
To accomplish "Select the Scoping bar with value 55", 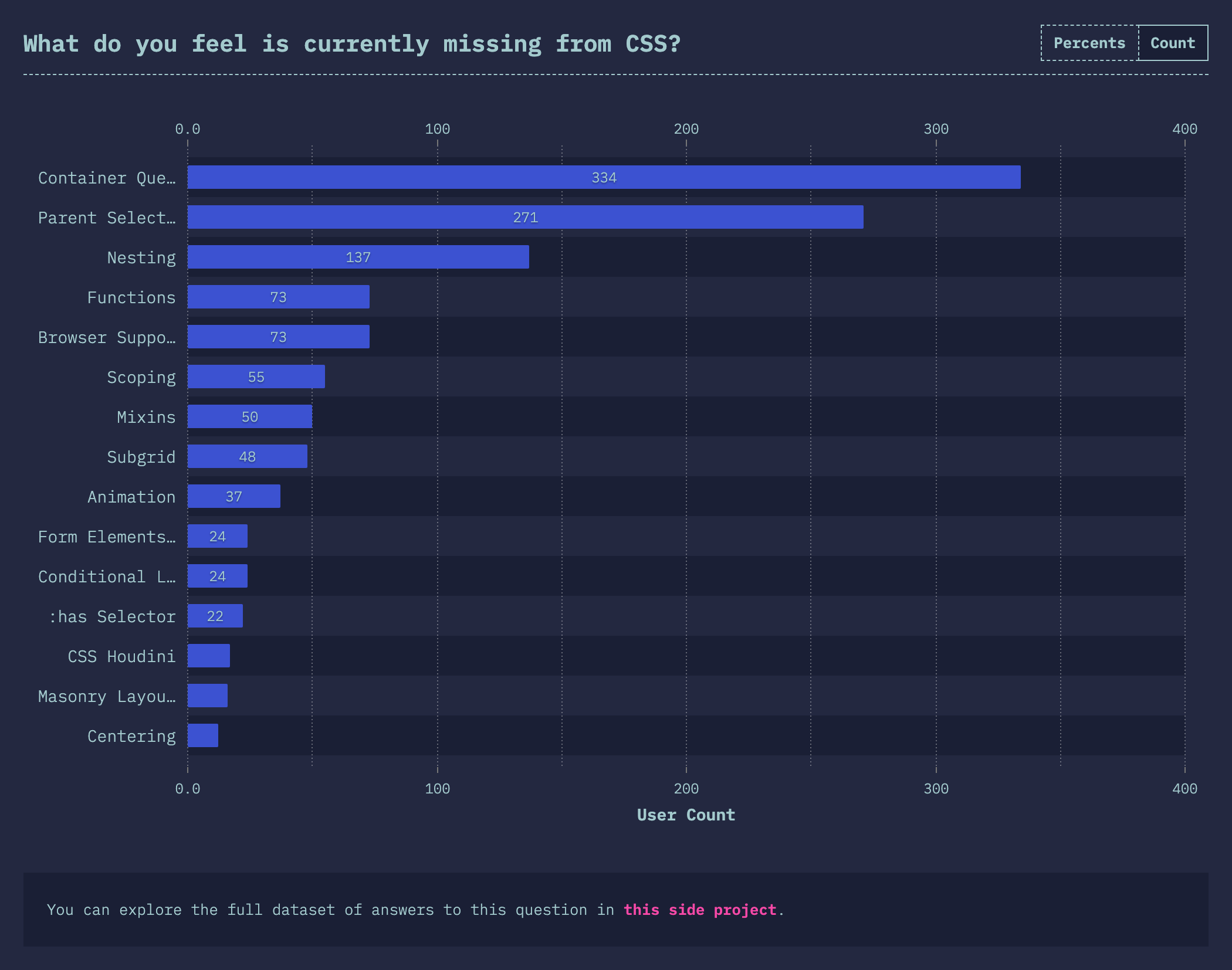I will coord(256,377).
